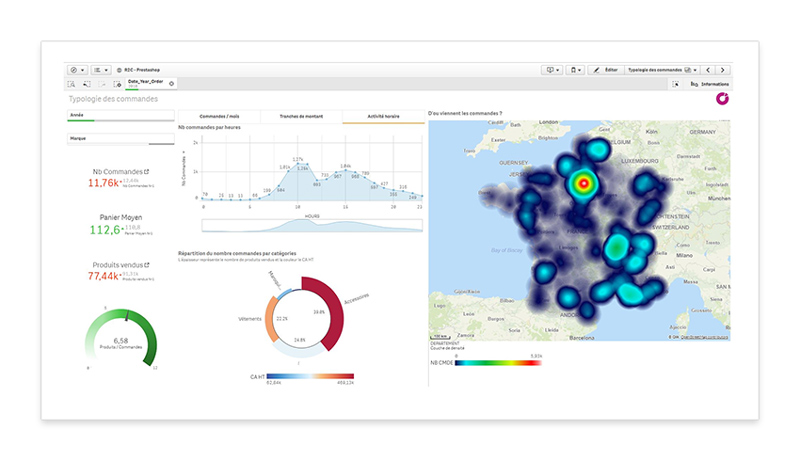Open the list menu dropdown
Screen dimensions: 800x461
101,70
